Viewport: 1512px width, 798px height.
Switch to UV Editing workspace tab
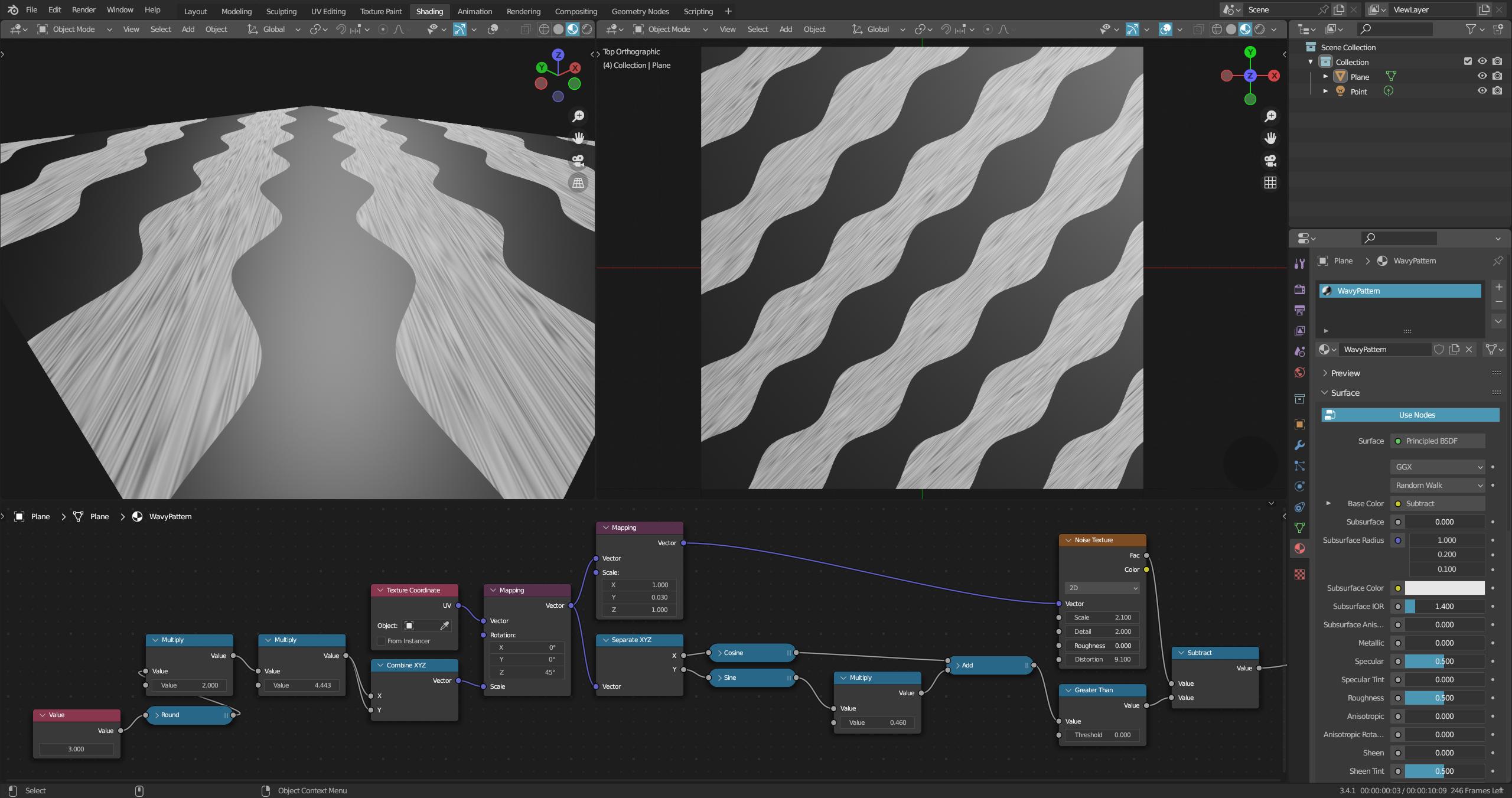pyautogui.click(x=328, y=11)
